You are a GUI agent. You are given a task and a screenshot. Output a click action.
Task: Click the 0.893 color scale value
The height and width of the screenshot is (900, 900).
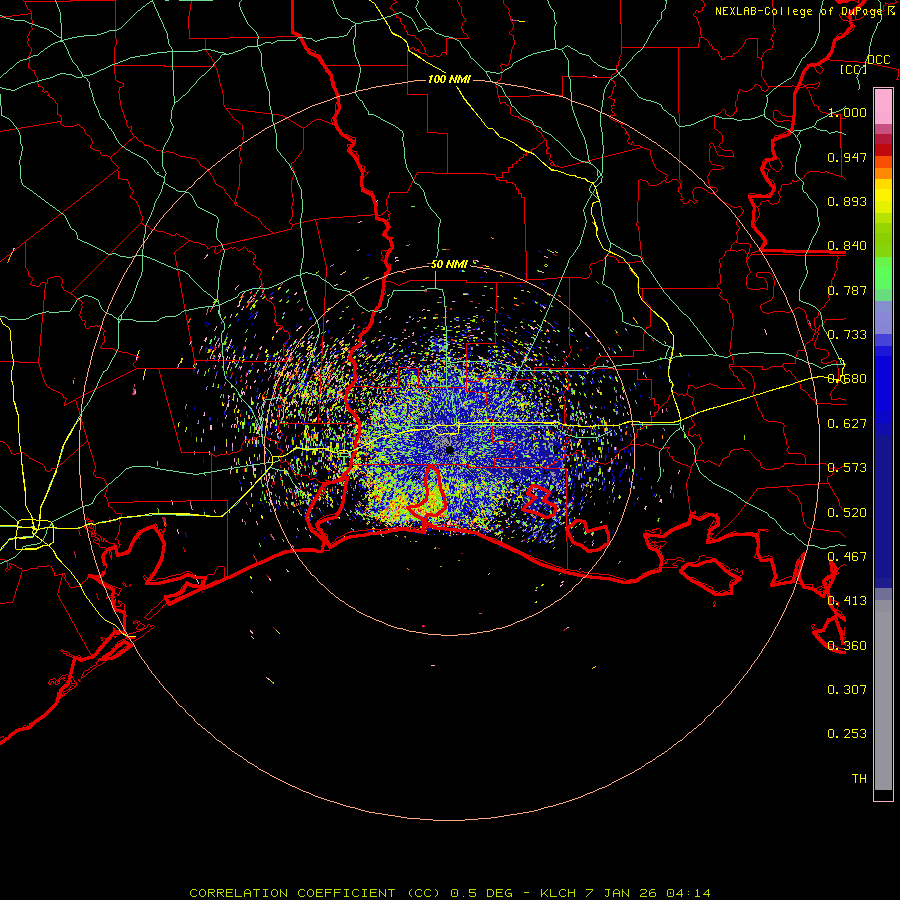click(x=847, y=201)
